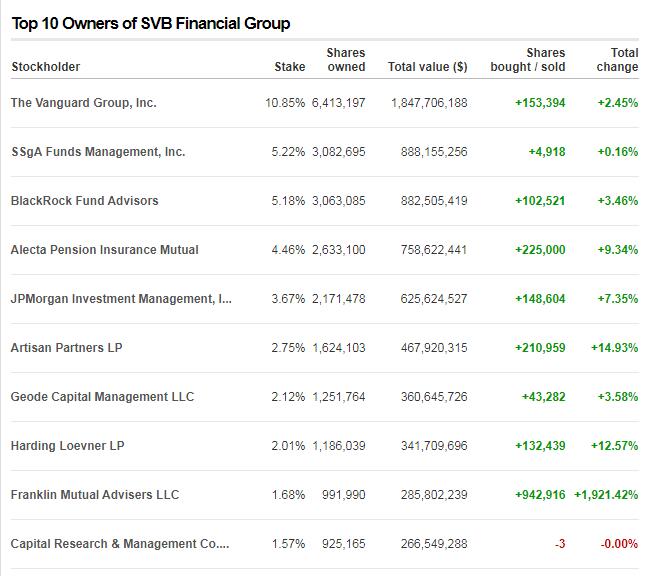This screenshot has width=647, height=576.
Task: Click Shares bought / sold column header
Action: pos(528,60)
